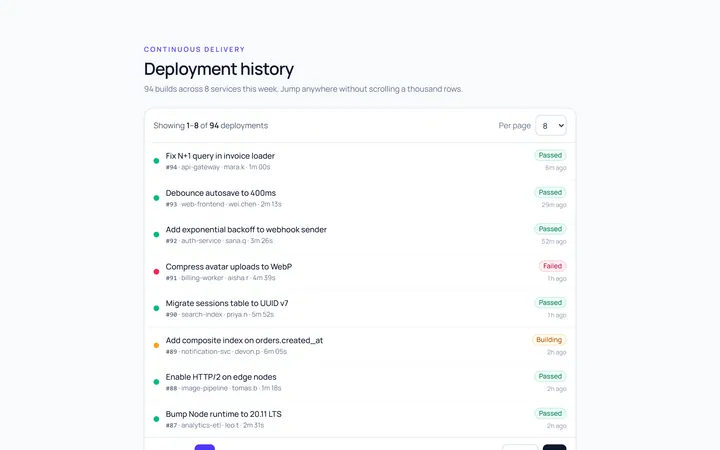
Task: Click the Building badge on build #89
Action: pyautogui.click(x=549, y=340)
